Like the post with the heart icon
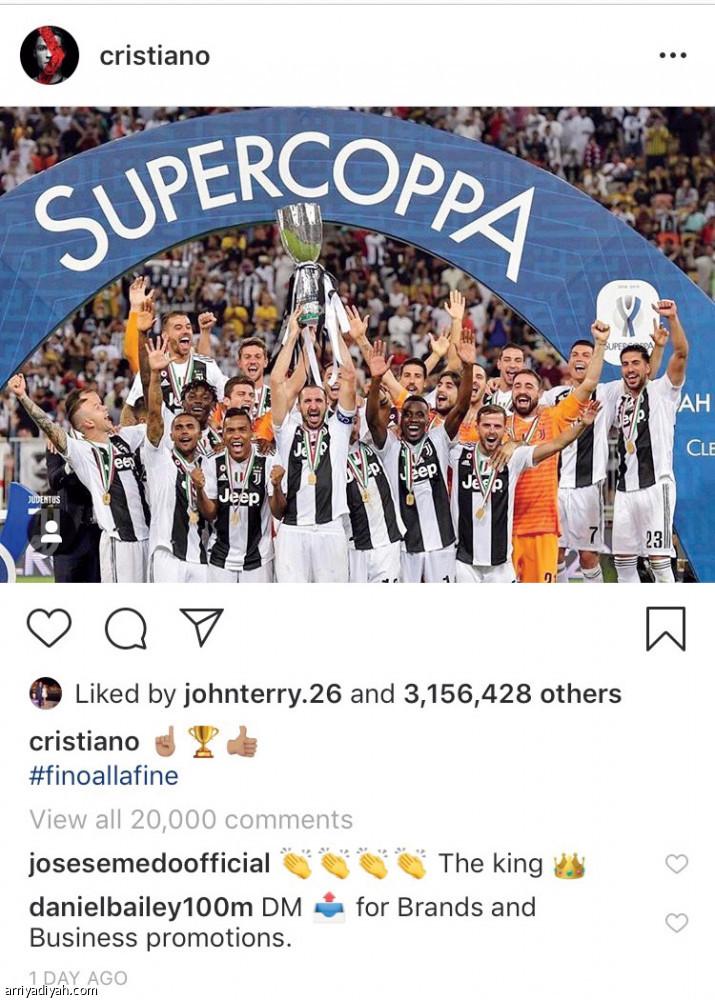 click(49, 628)
